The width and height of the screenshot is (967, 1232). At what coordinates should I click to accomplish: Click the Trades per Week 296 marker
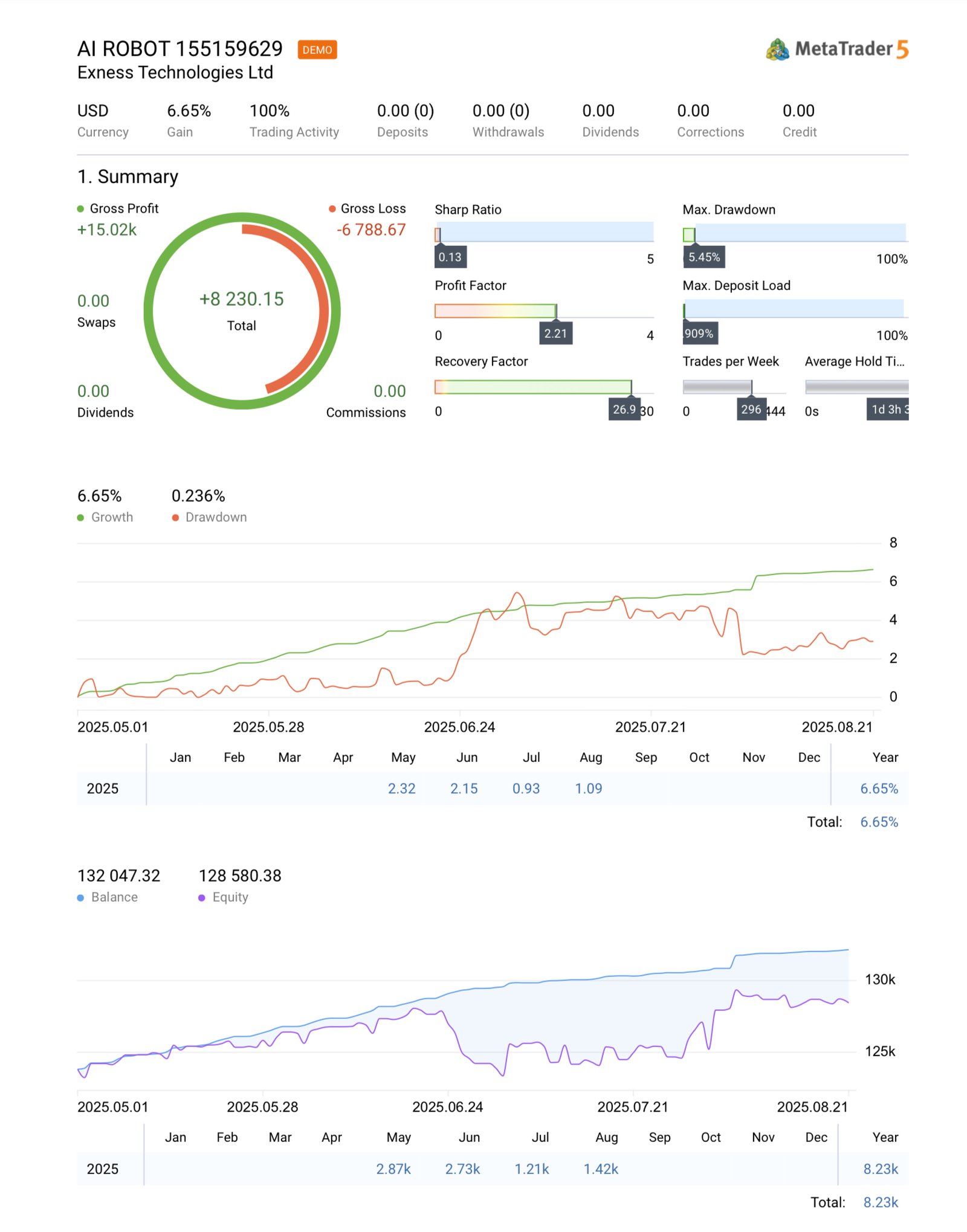[751, 410]
